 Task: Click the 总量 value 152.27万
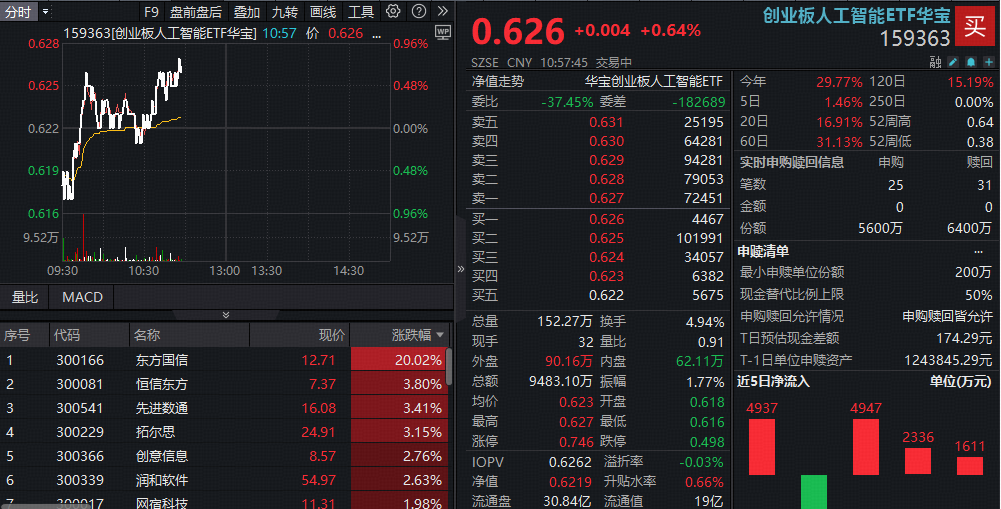pos(564,322)
